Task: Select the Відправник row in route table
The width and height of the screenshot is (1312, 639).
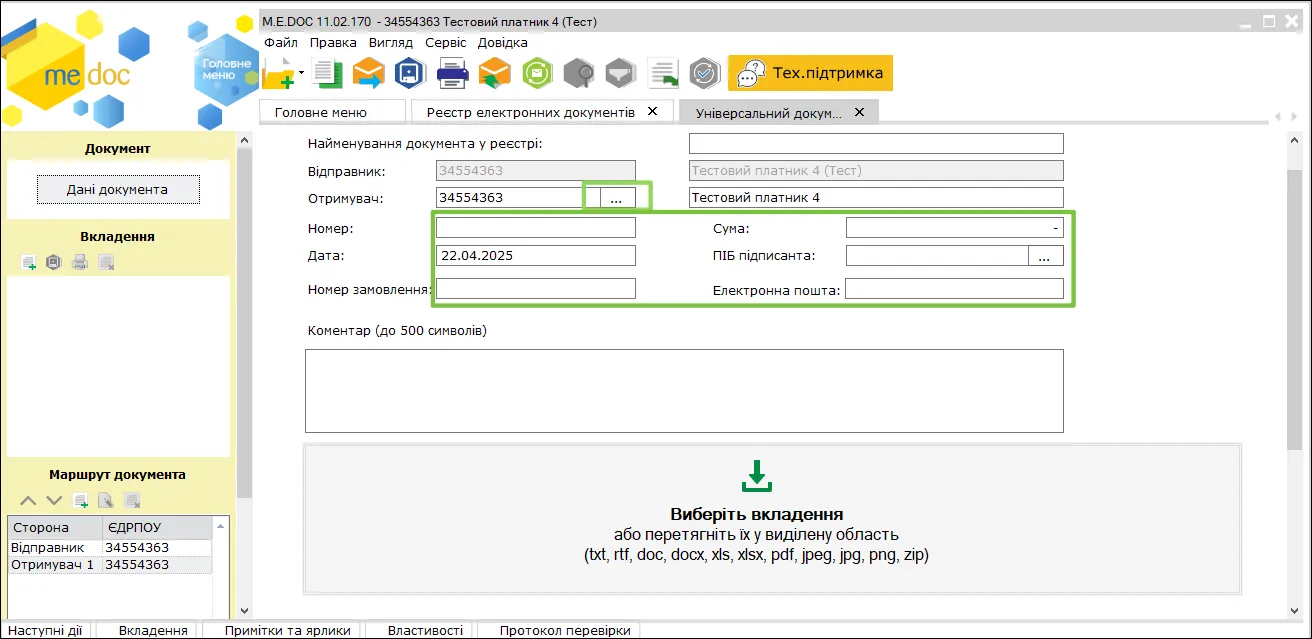Action: [x=110, y=548]
